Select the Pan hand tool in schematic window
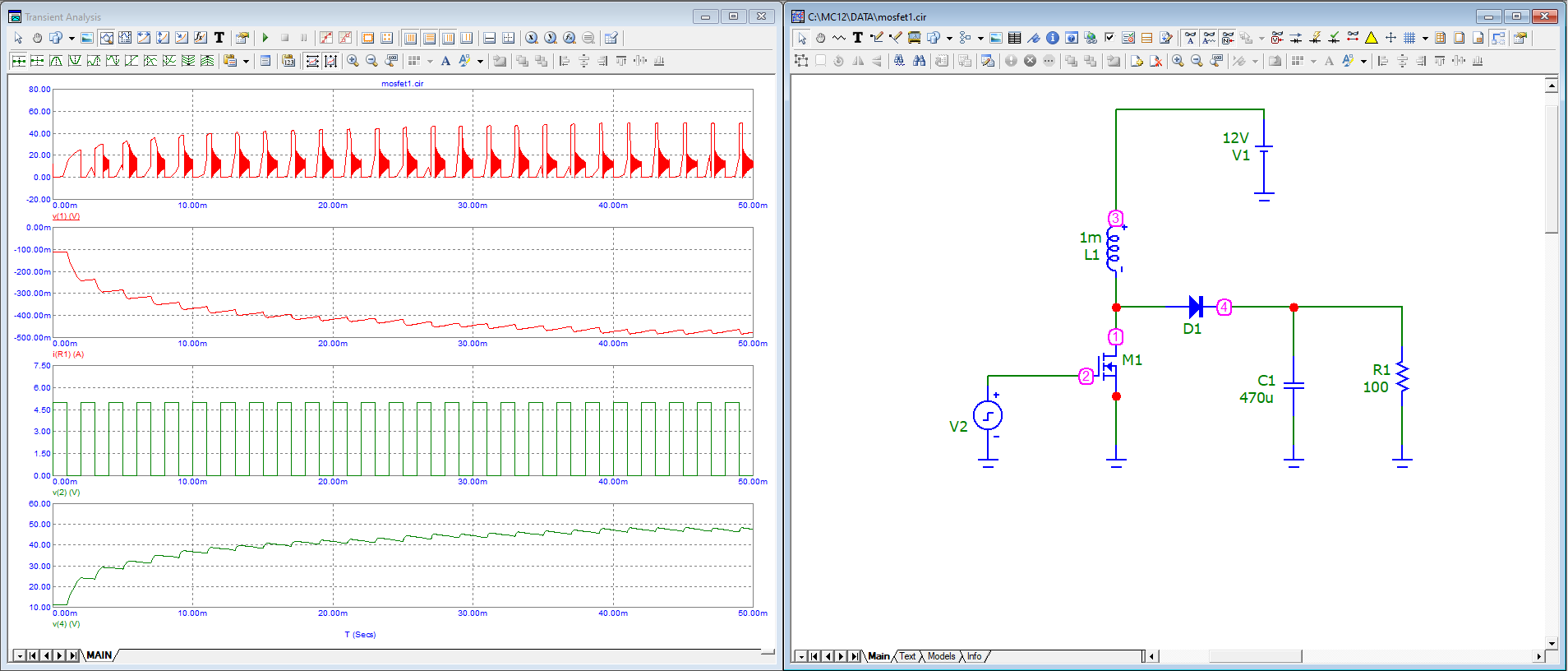This screenshot has width=1568, height=671. (x=820, y=38)
